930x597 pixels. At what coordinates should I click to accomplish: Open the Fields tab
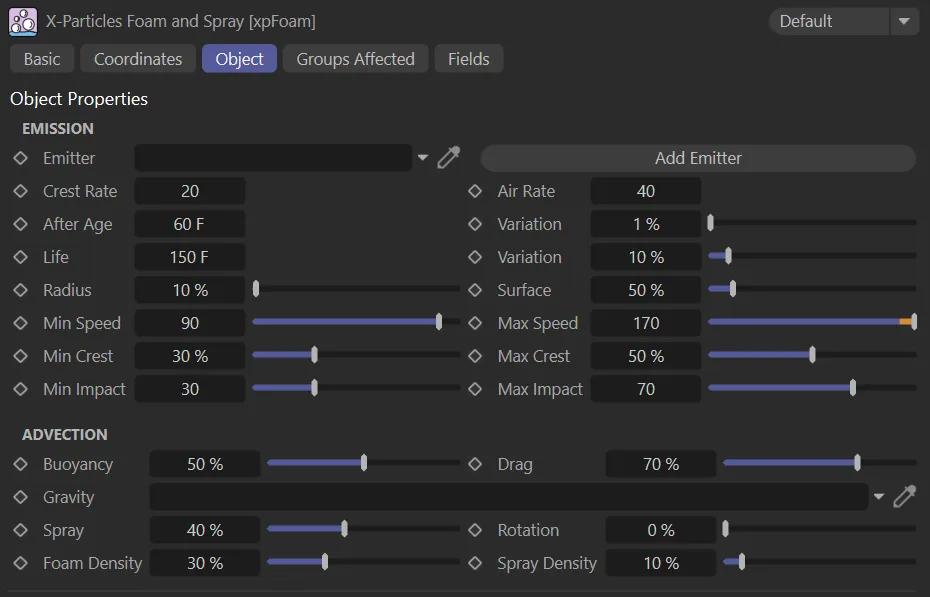pyautogui.click(x=468, y=59)
